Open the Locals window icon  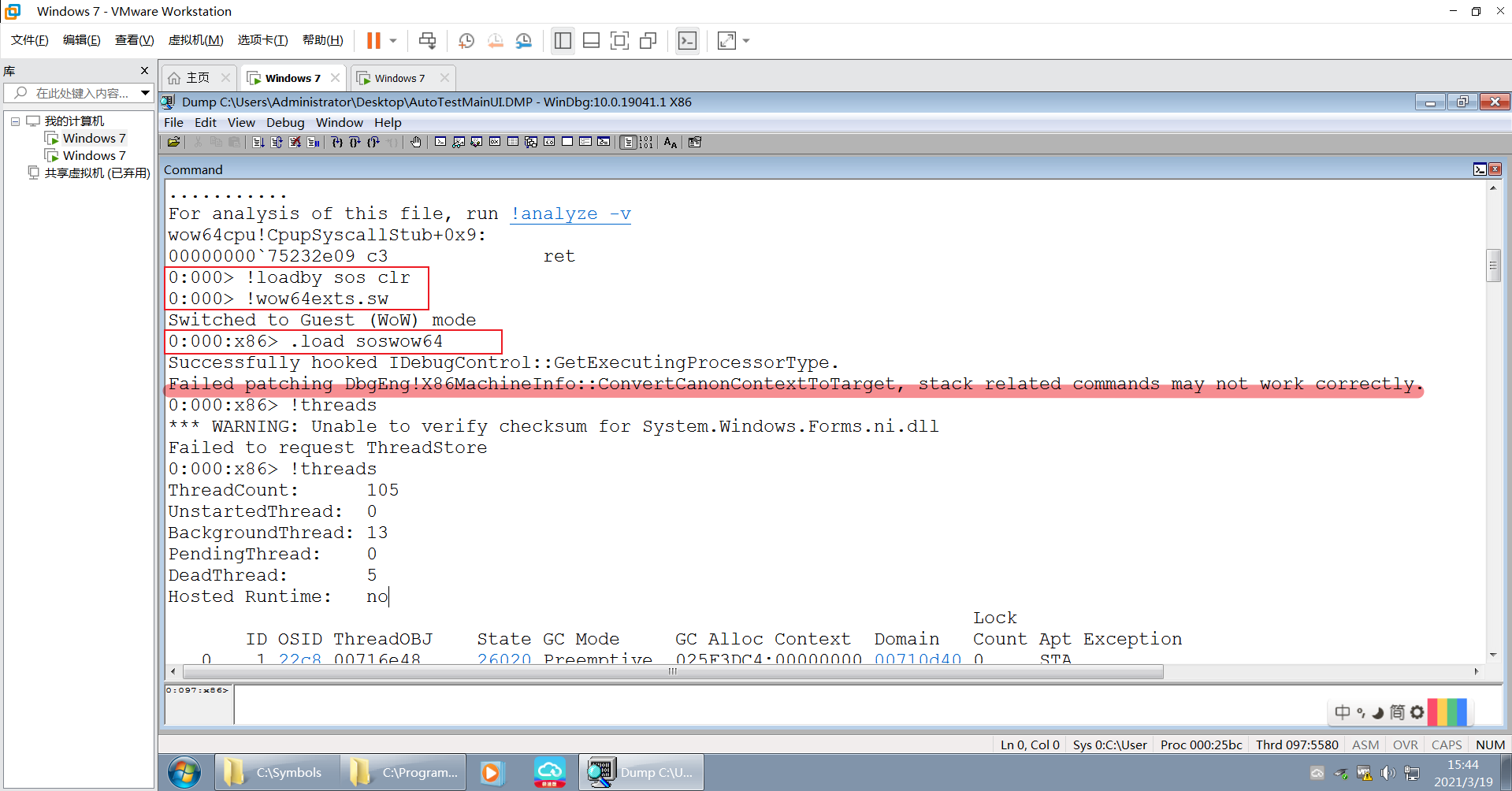477,143
